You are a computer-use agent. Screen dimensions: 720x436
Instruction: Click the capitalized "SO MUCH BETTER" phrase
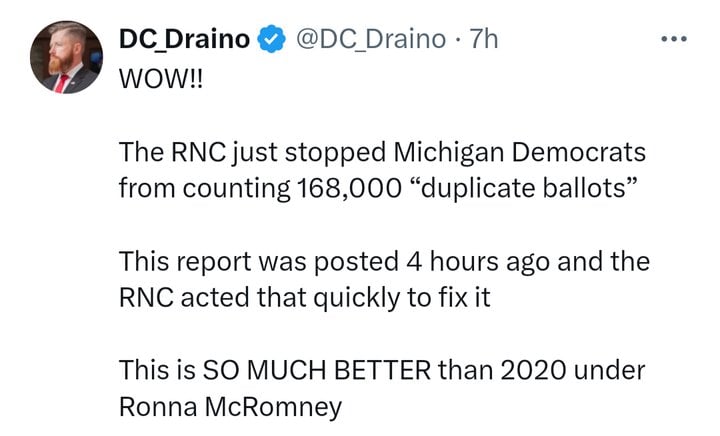317,370
